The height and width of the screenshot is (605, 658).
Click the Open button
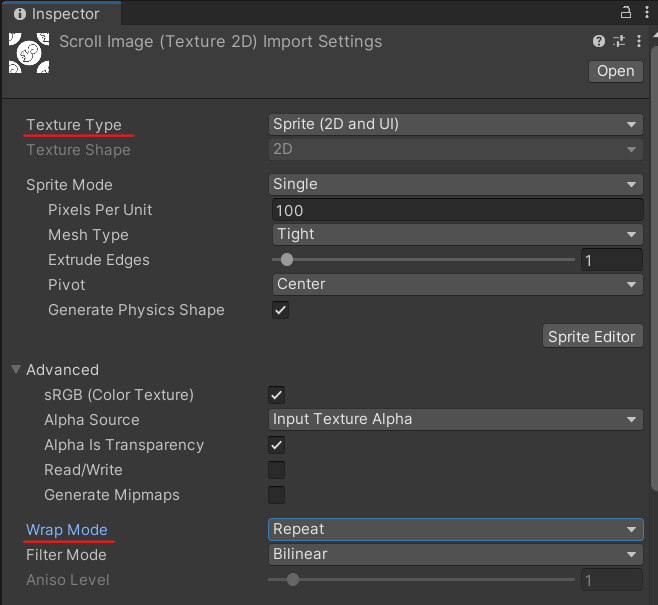616,71
